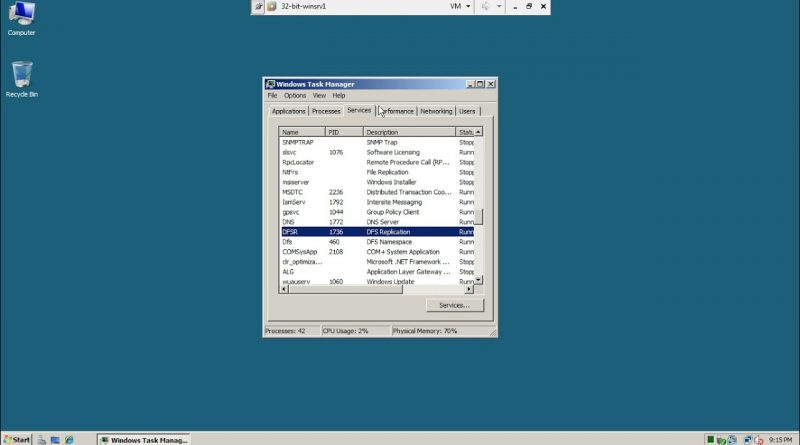Switch to the Processes tab

(326, 111)
